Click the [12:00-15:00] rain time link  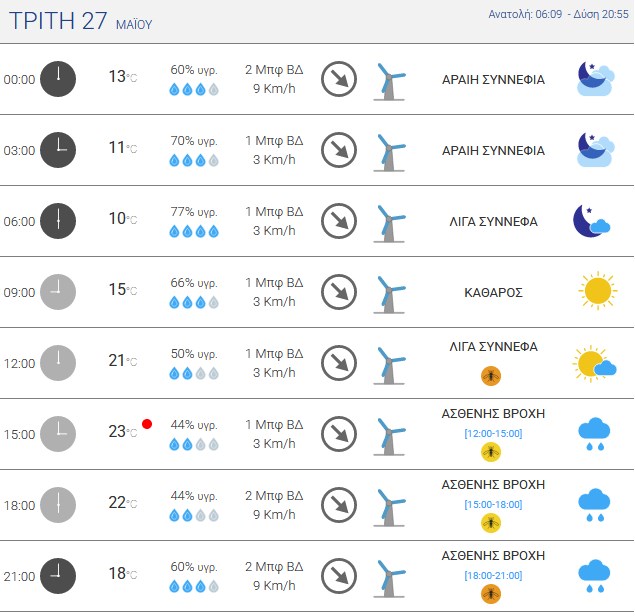(x=493, y=433)
